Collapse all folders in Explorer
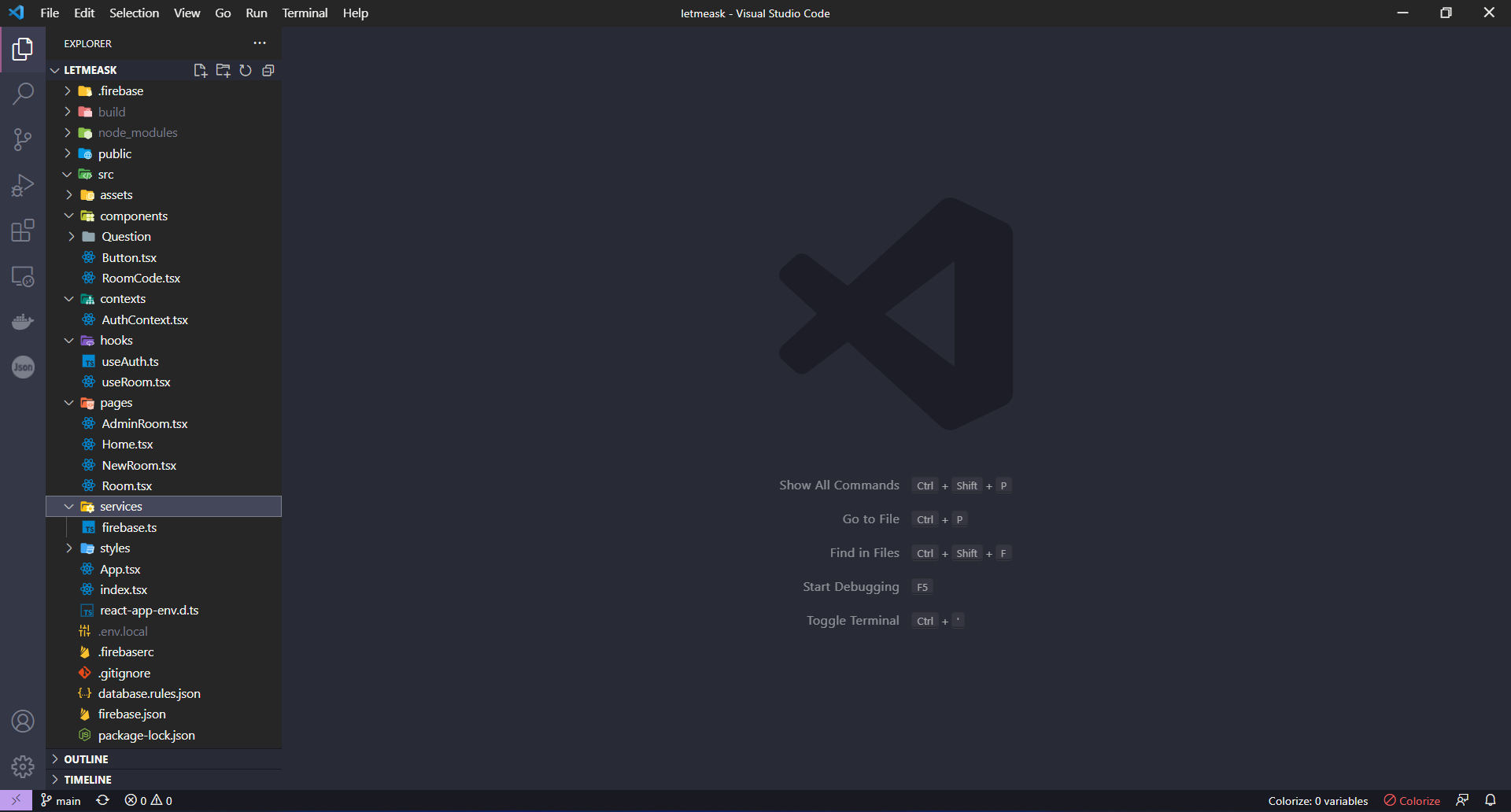 (x=268, y=70)
